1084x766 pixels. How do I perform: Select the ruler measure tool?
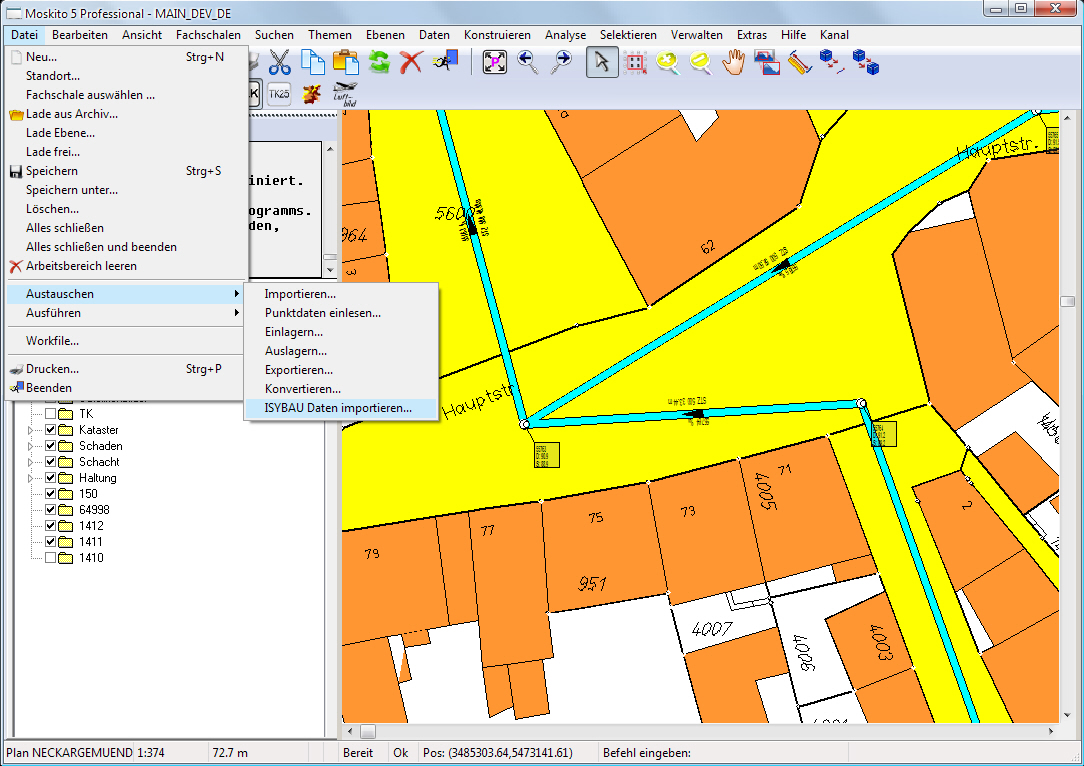pos(800,62)
